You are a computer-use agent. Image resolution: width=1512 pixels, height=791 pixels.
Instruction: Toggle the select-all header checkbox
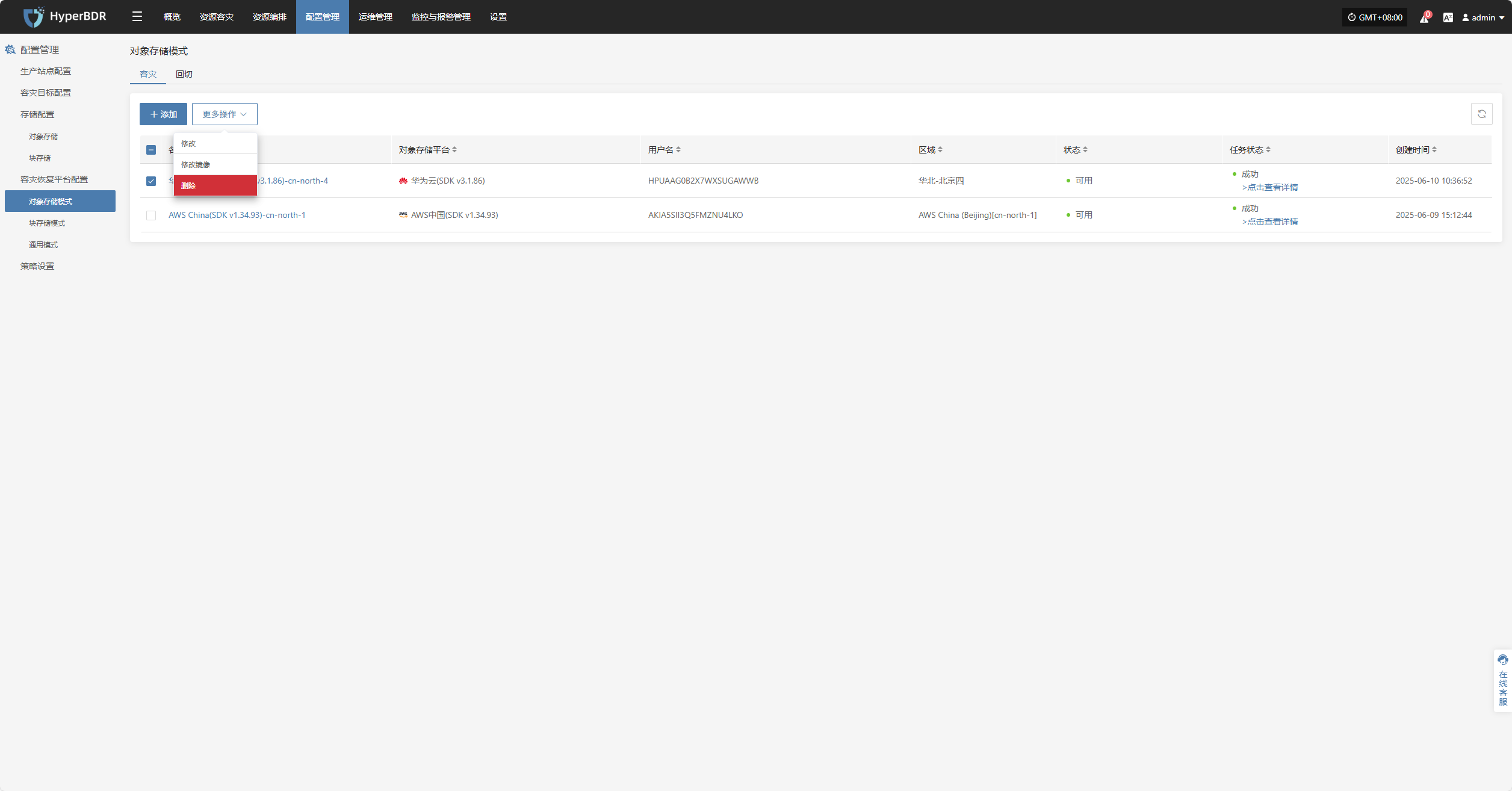click(151, 150)
